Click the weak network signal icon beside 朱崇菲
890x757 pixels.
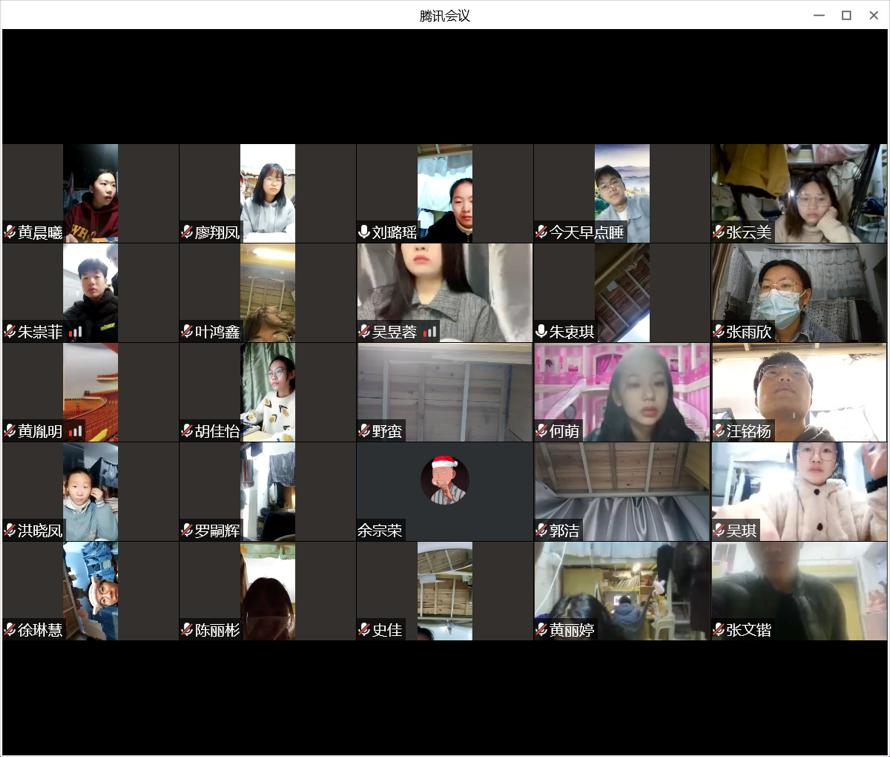(x=75, y=332)
